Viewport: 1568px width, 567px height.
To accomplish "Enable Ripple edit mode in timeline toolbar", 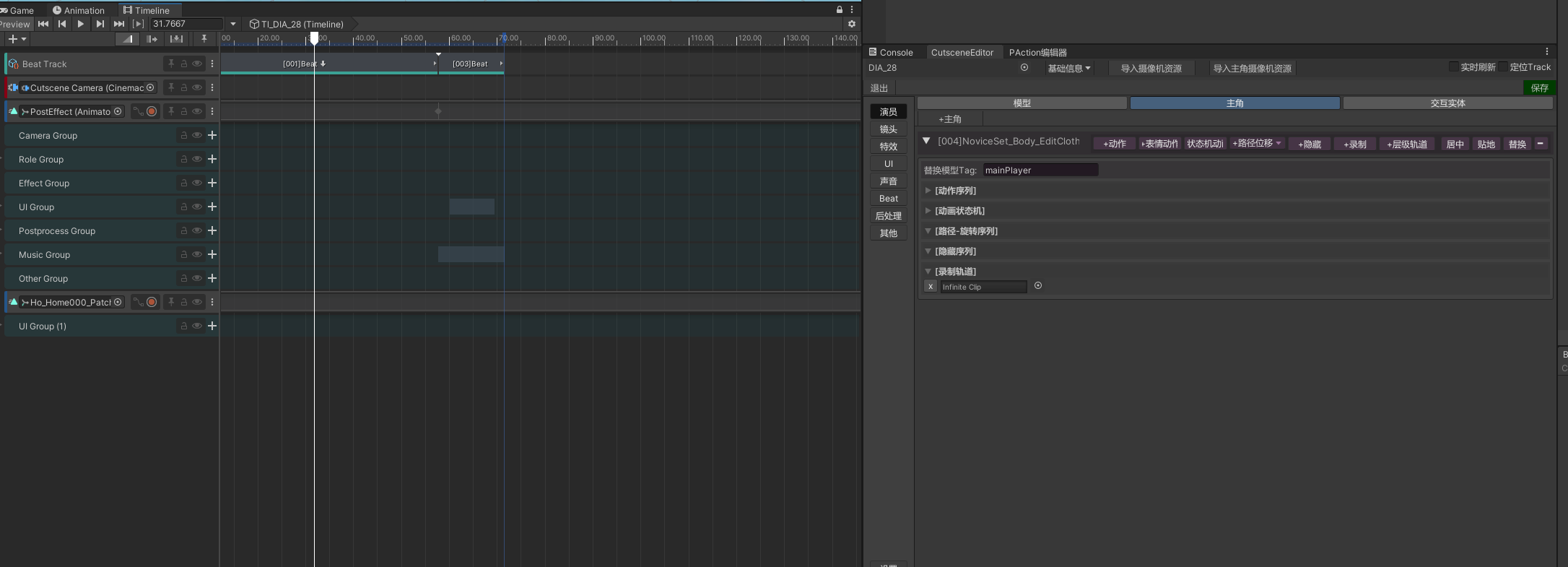I will click(152, 39).
